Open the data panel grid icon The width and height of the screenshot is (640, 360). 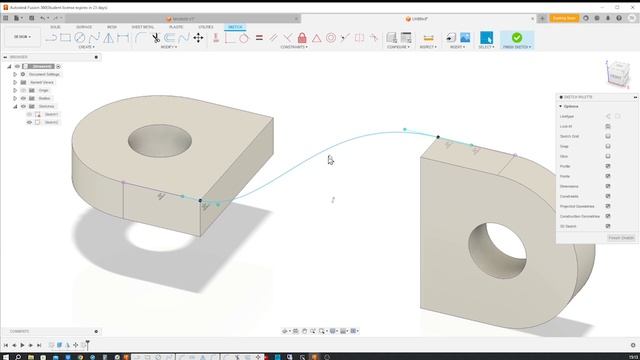point(6,18)
